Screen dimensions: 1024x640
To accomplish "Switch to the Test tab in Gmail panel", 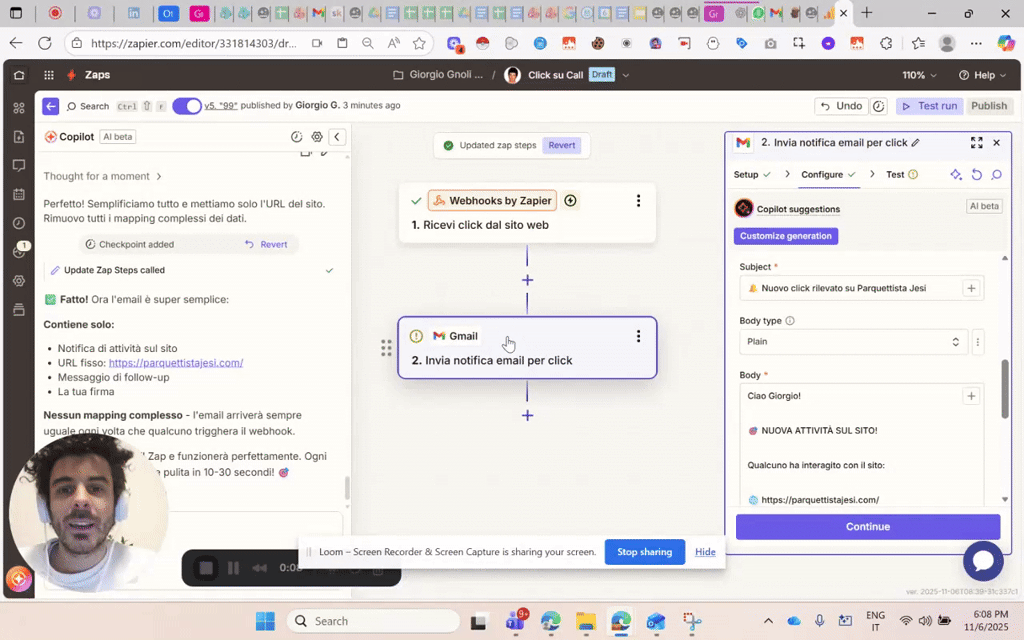I will coord(897,174).
